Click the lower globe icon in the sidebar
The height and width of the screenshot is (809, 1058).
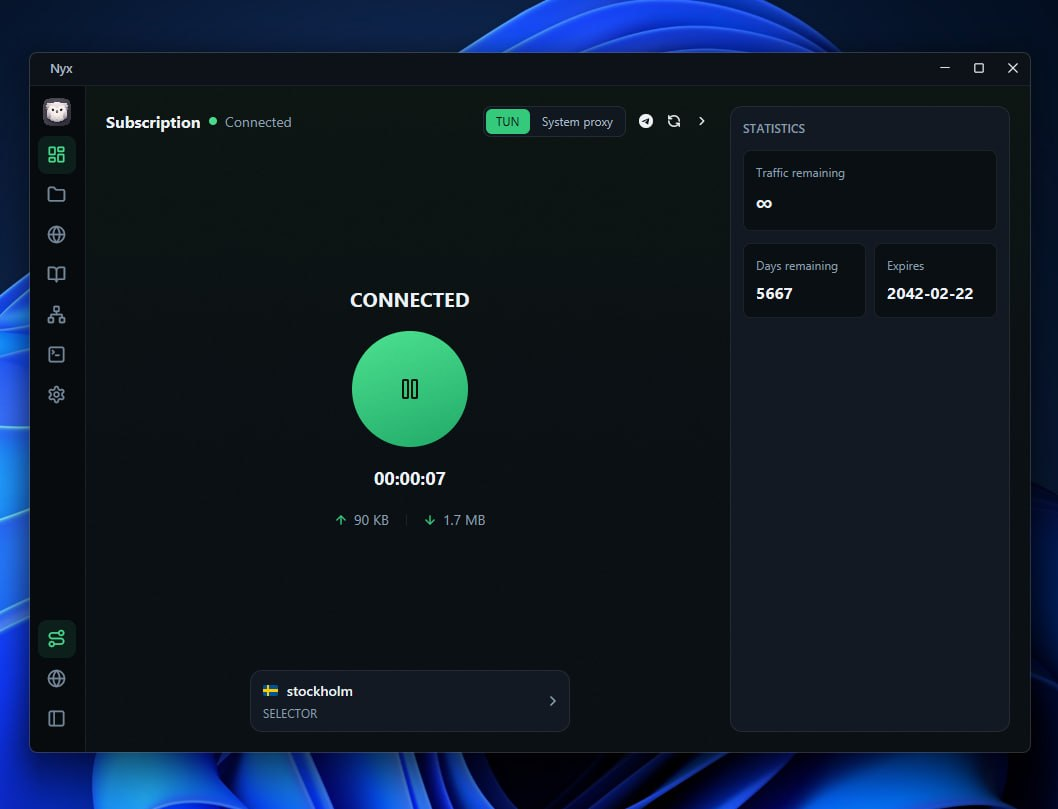[57, 678]
